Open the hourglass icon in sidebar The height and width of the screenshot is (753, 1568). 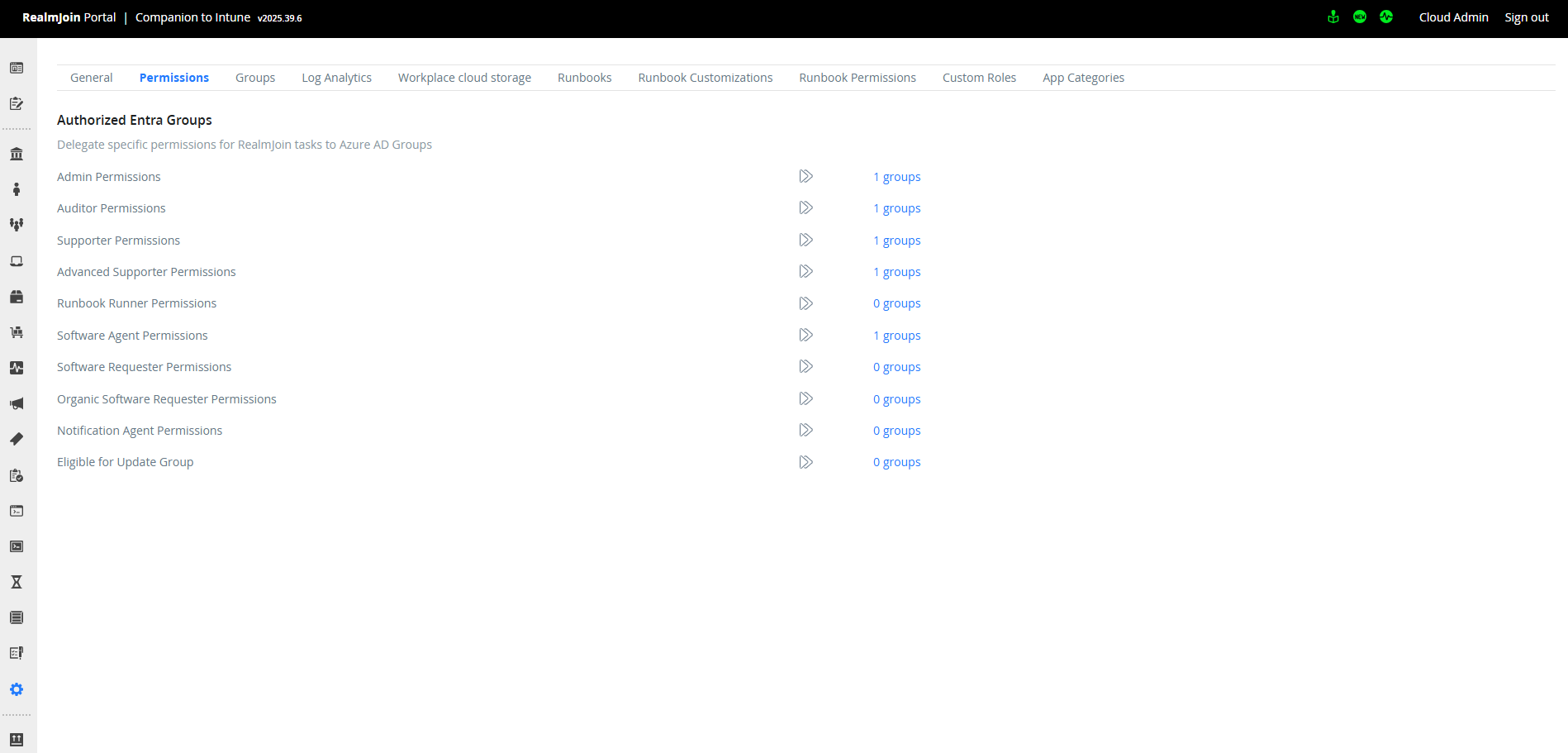(x=17, y=582)
